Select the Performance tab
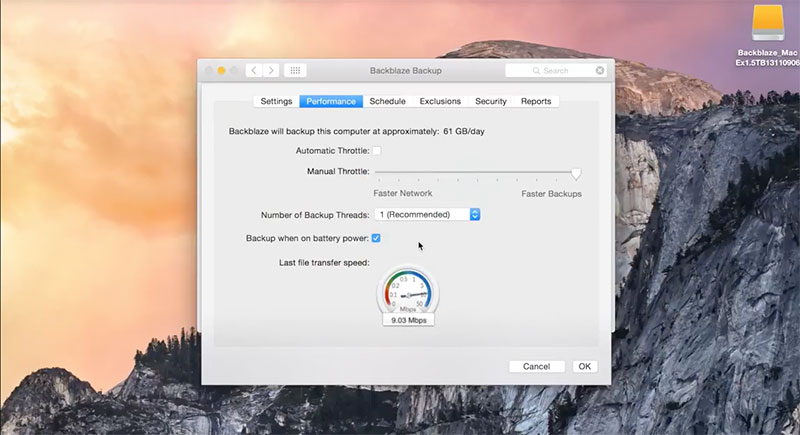 click(x=331, y=101)
